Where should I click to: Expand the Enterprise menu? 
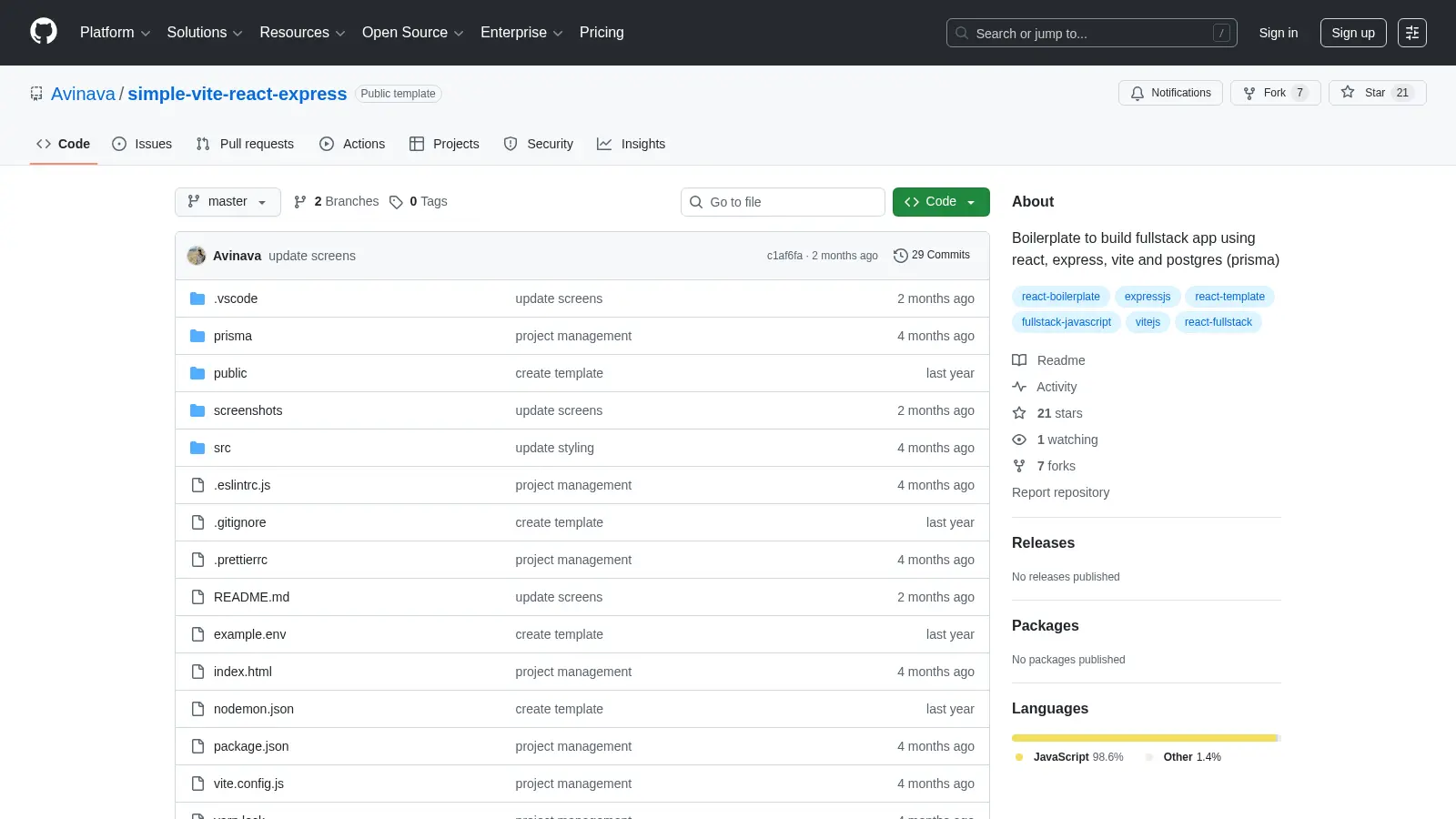pos(521,33)
